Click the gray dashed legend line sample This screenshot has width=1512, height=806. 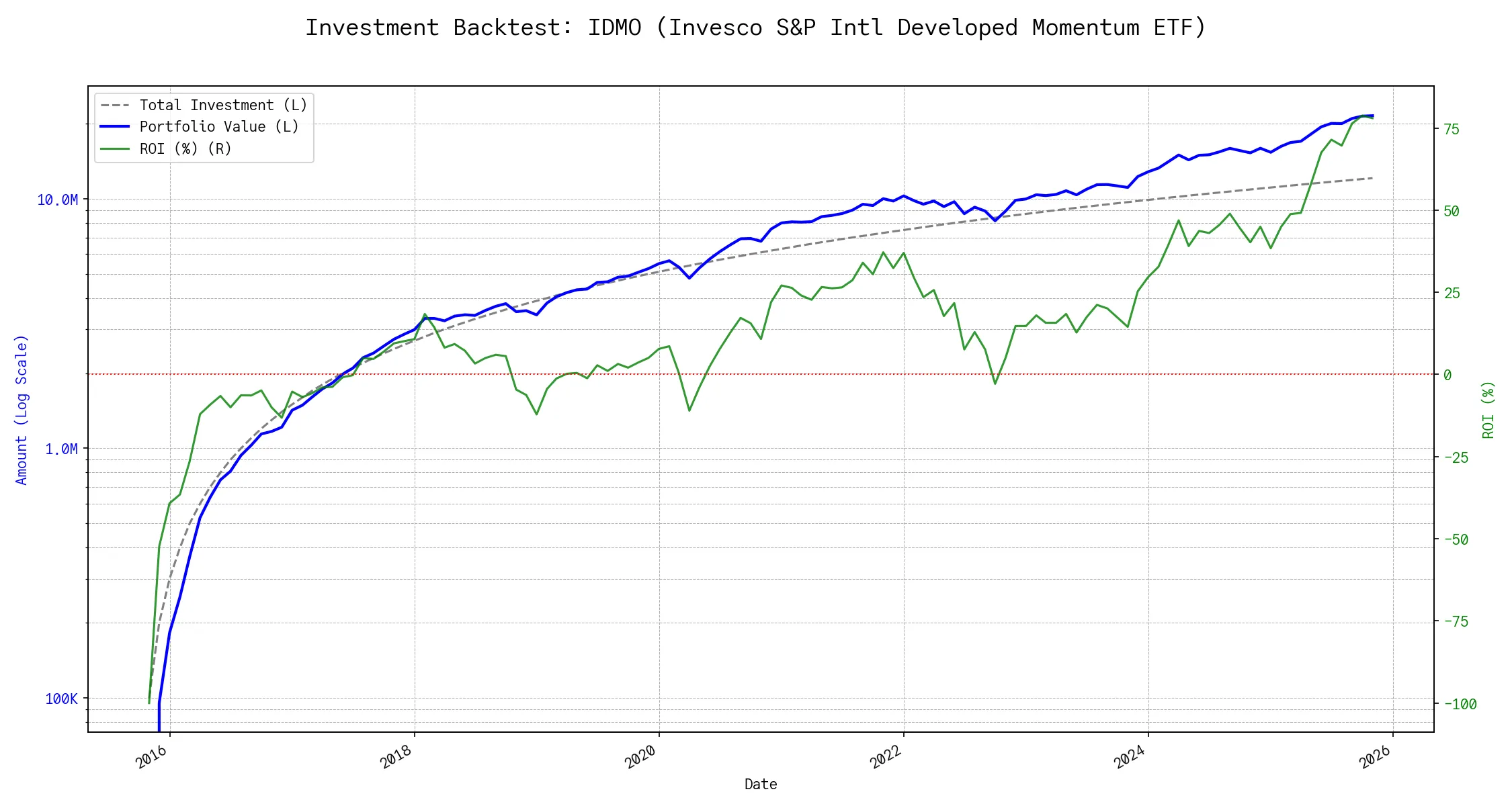click(x=115, y=105)
